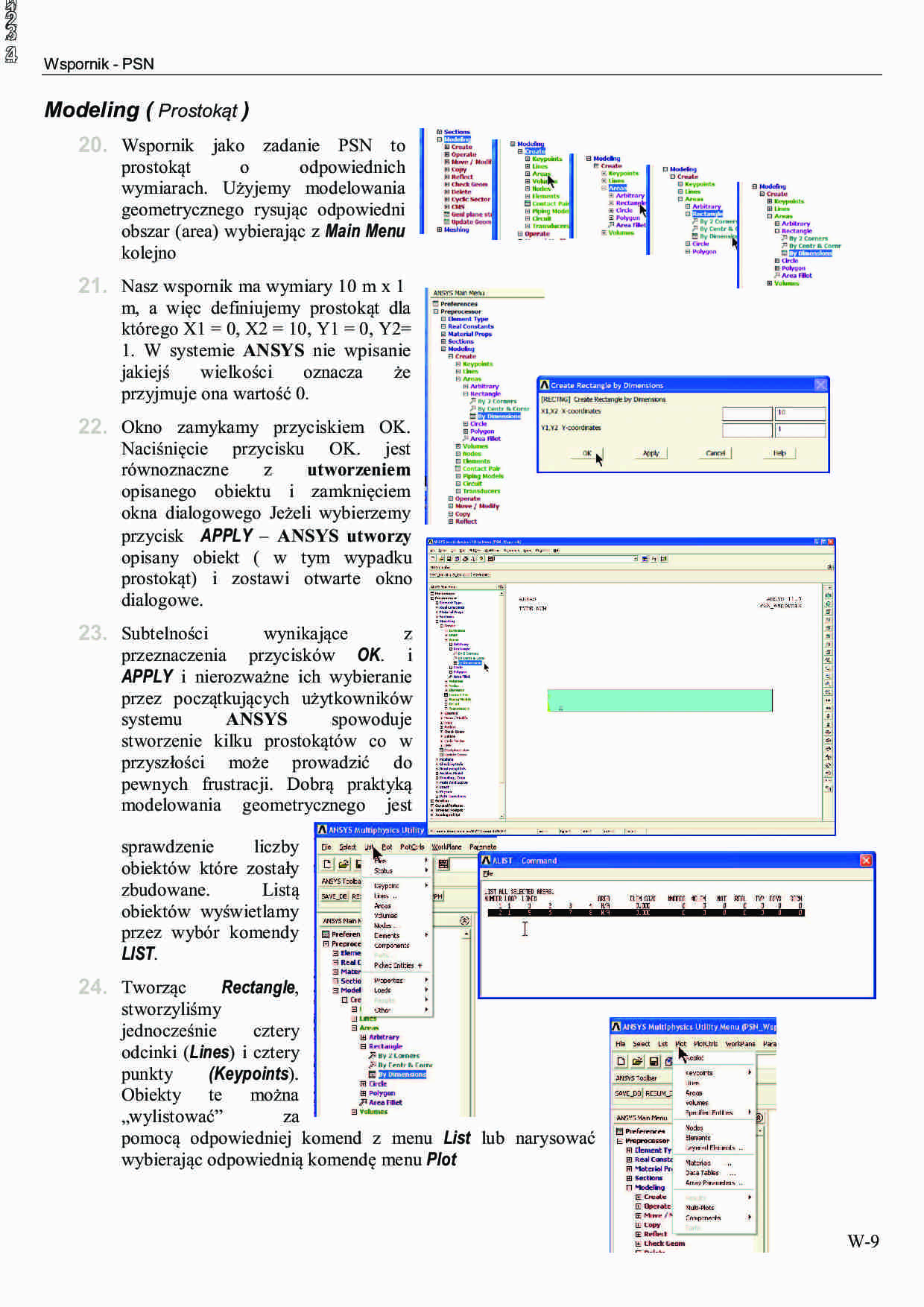The height and width of the screenshot is (1307, 924).
Task: Click Contact Pair icon in tree beside dialog
Action: click(x=458, y=469)
